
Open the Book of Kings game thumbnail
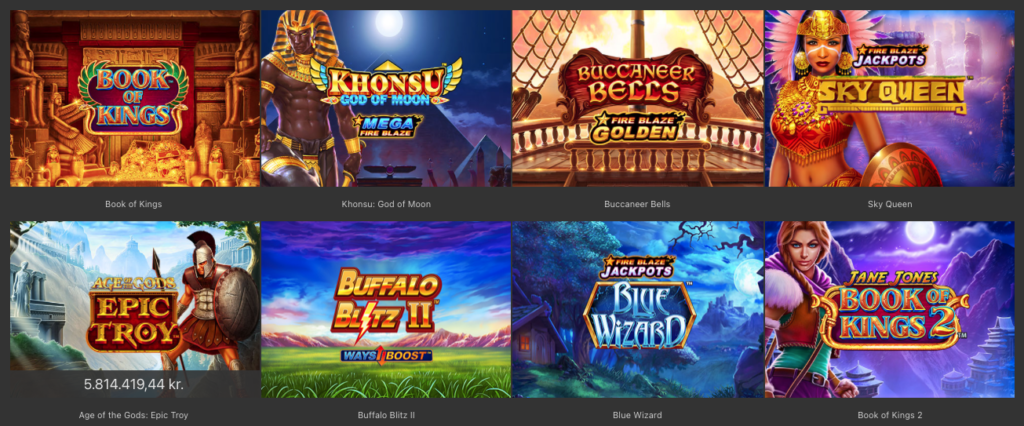click(x=135, y=98)
